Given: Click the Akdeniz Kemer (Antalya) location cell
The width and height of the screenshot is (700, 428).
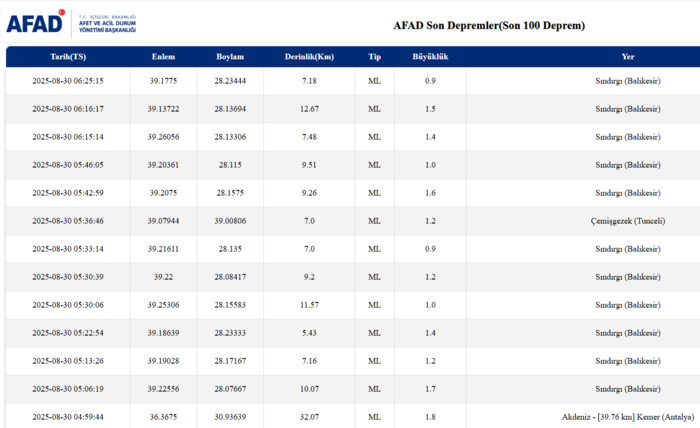Looking at the screenshot, I should (x=628, y=417).
